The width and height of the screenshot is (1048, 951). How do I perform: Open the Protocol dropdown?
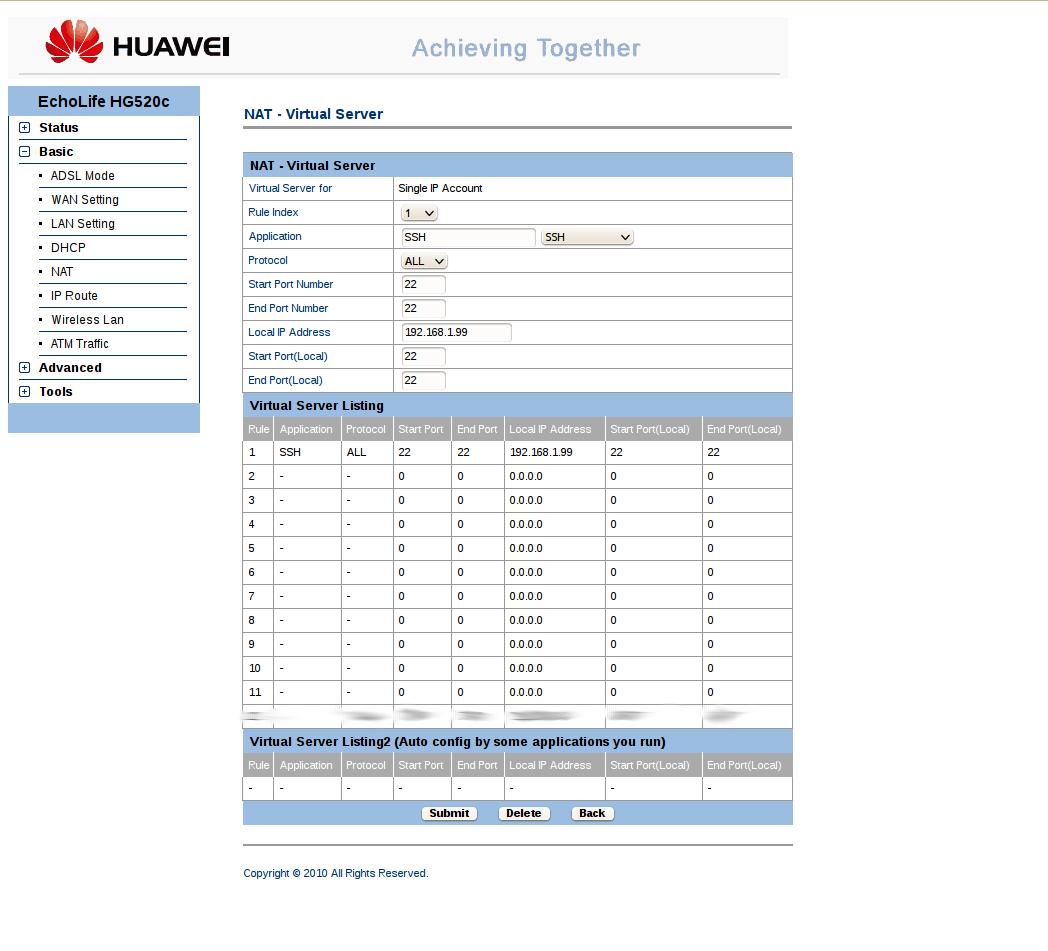tap(424, 261)
